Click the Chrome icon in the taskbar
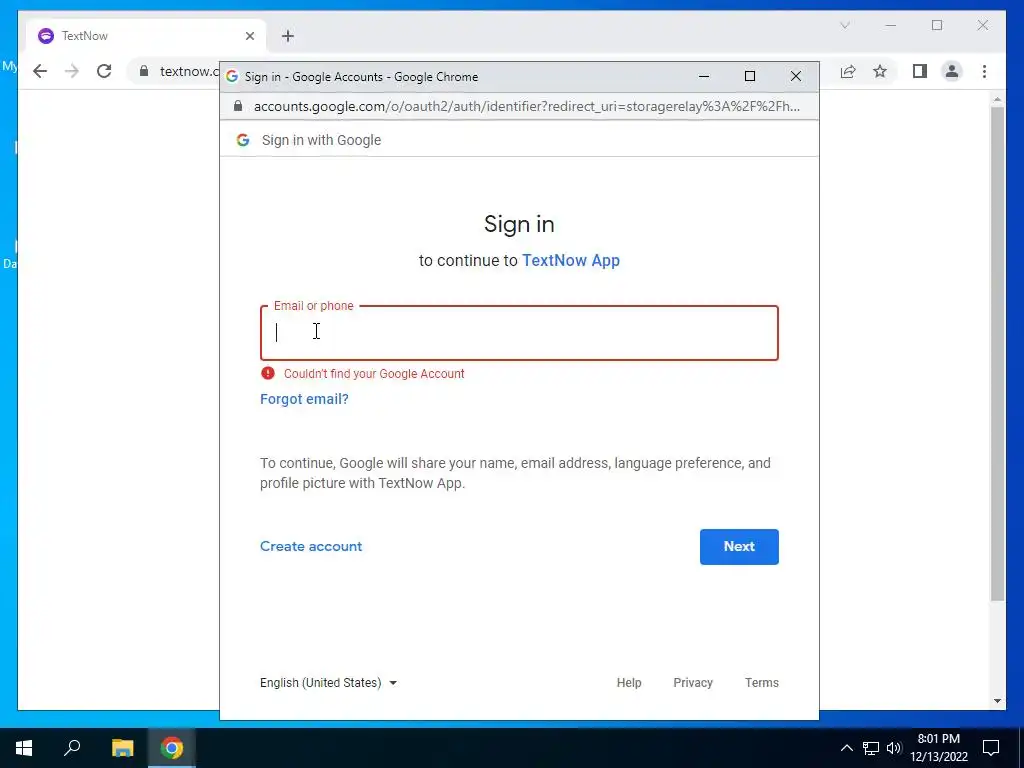 (x=172, y=748)
